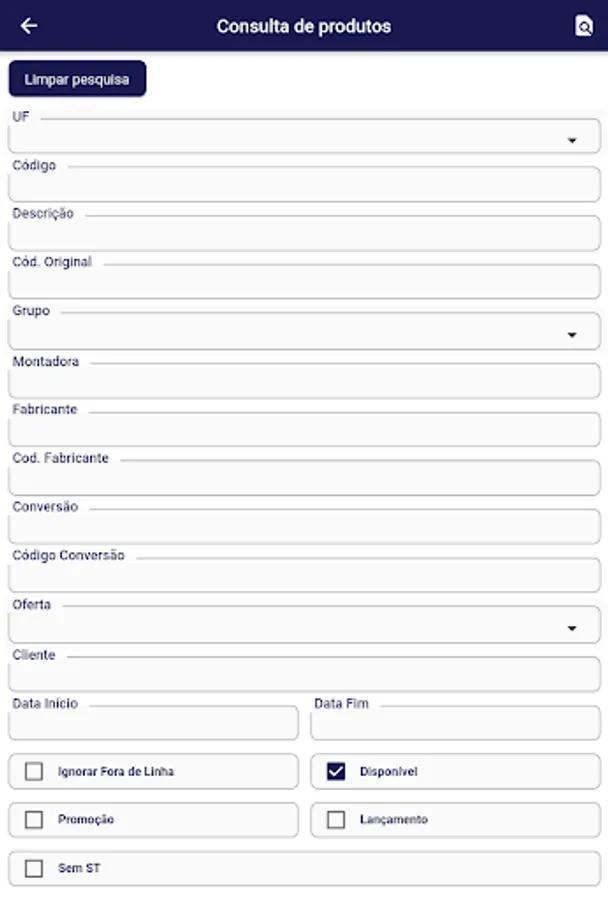Uncheck the Disponível checkbox
The width and height of the screenshot is (608, 900).
pyautogui.click(x=337, y=771)
